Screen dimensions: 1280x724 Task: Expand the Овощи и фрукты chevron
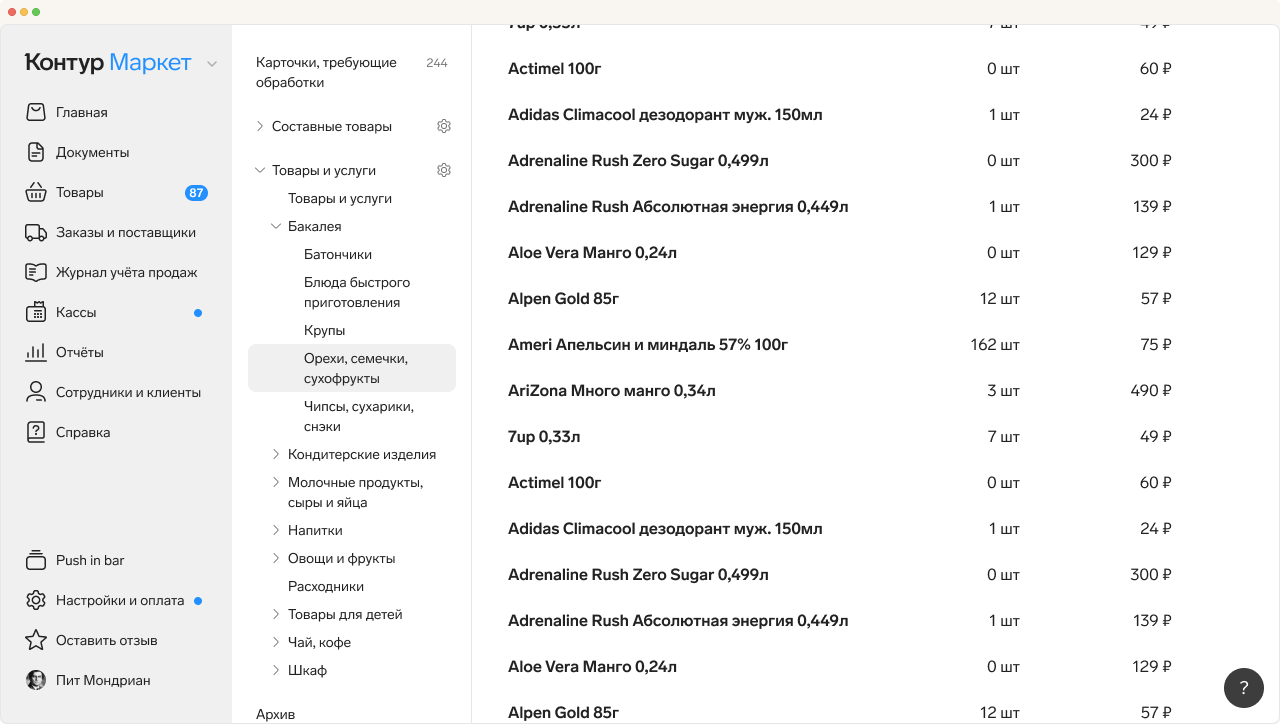tap(276, 558)
